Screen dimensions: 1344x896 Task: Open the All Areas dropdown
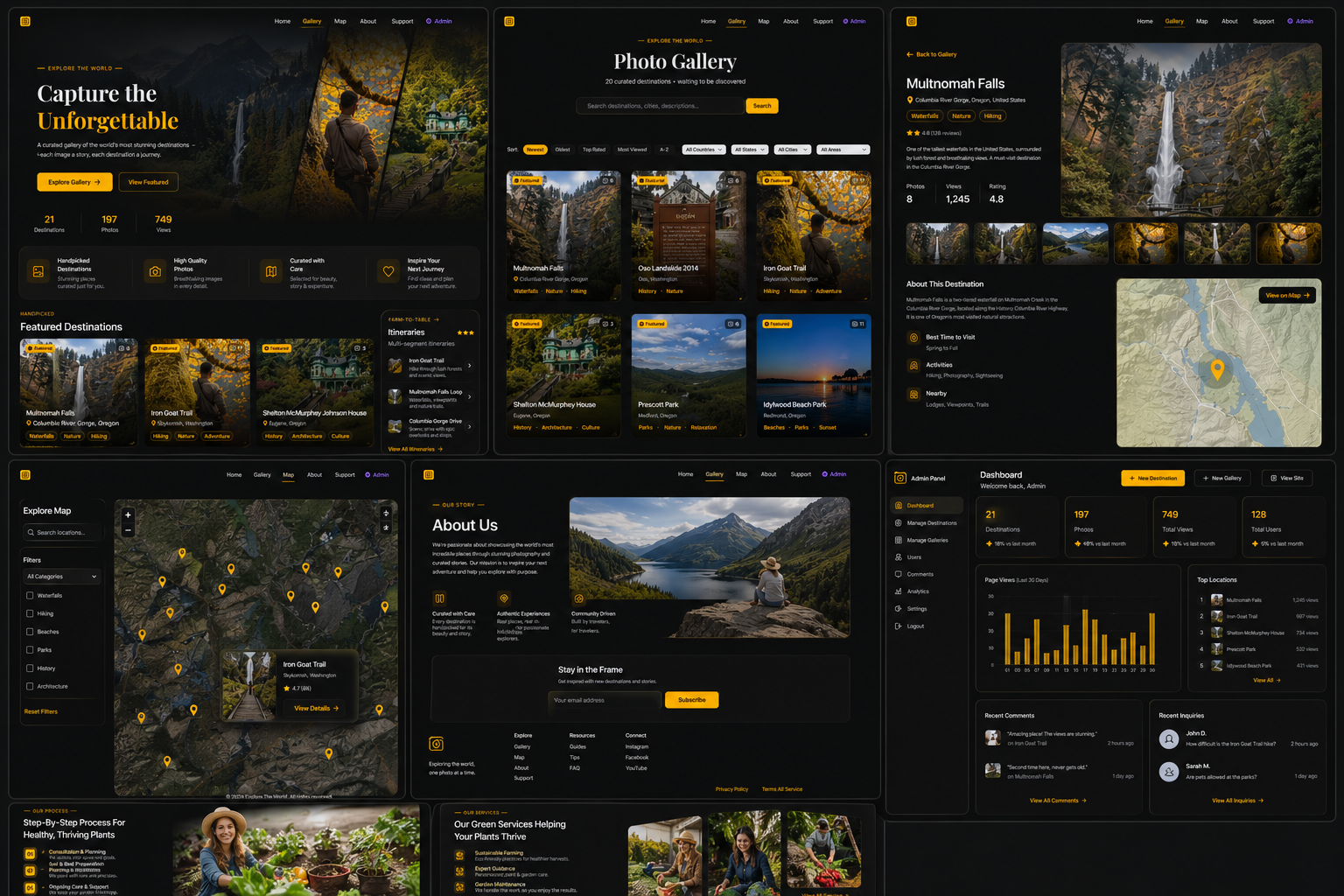pyautogui.click(x=843, y=150)
